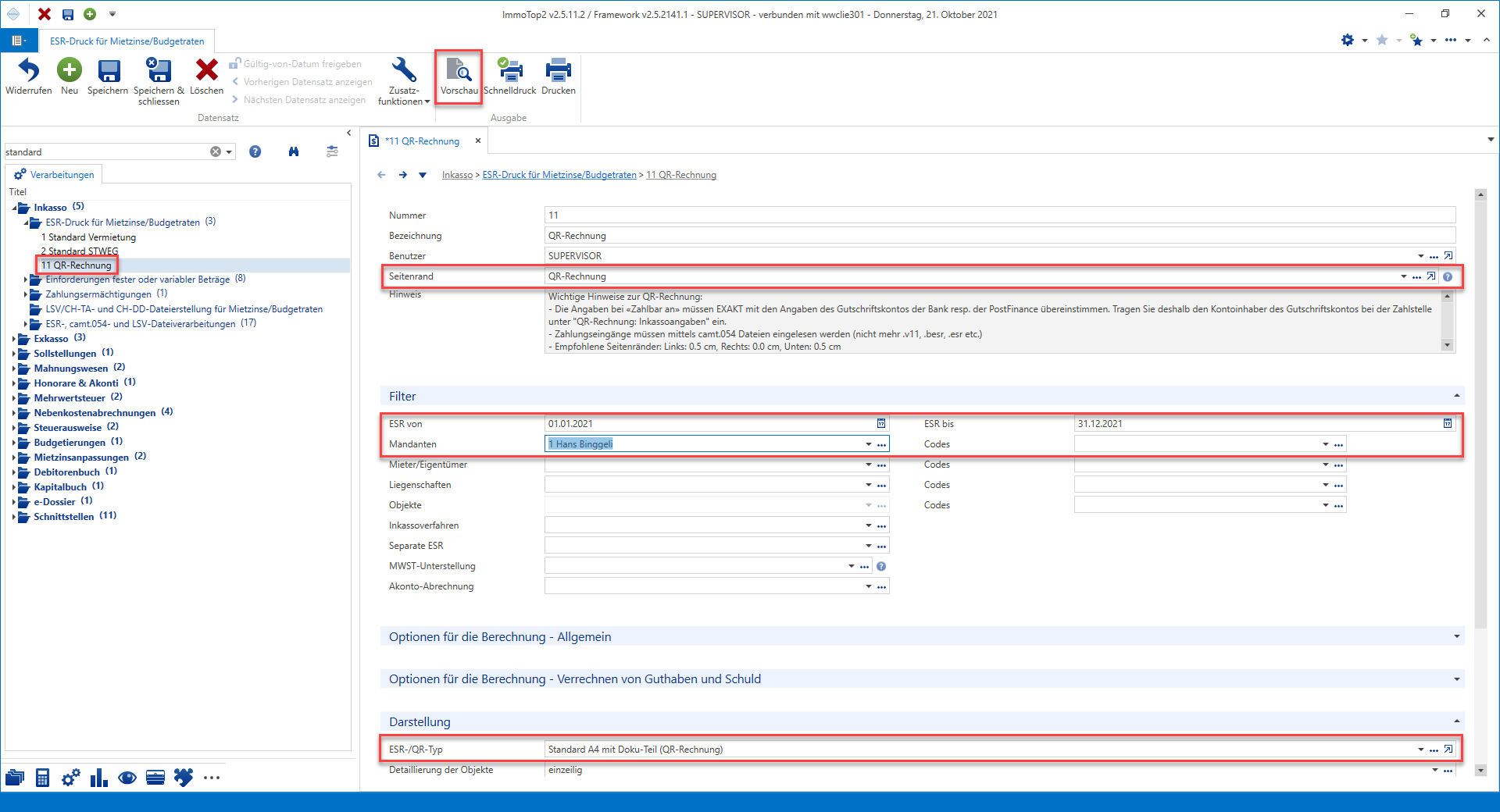Viewport: 1500px width, 812px height.
Task: Click the help question mark beside search
Action: point(255,151)
